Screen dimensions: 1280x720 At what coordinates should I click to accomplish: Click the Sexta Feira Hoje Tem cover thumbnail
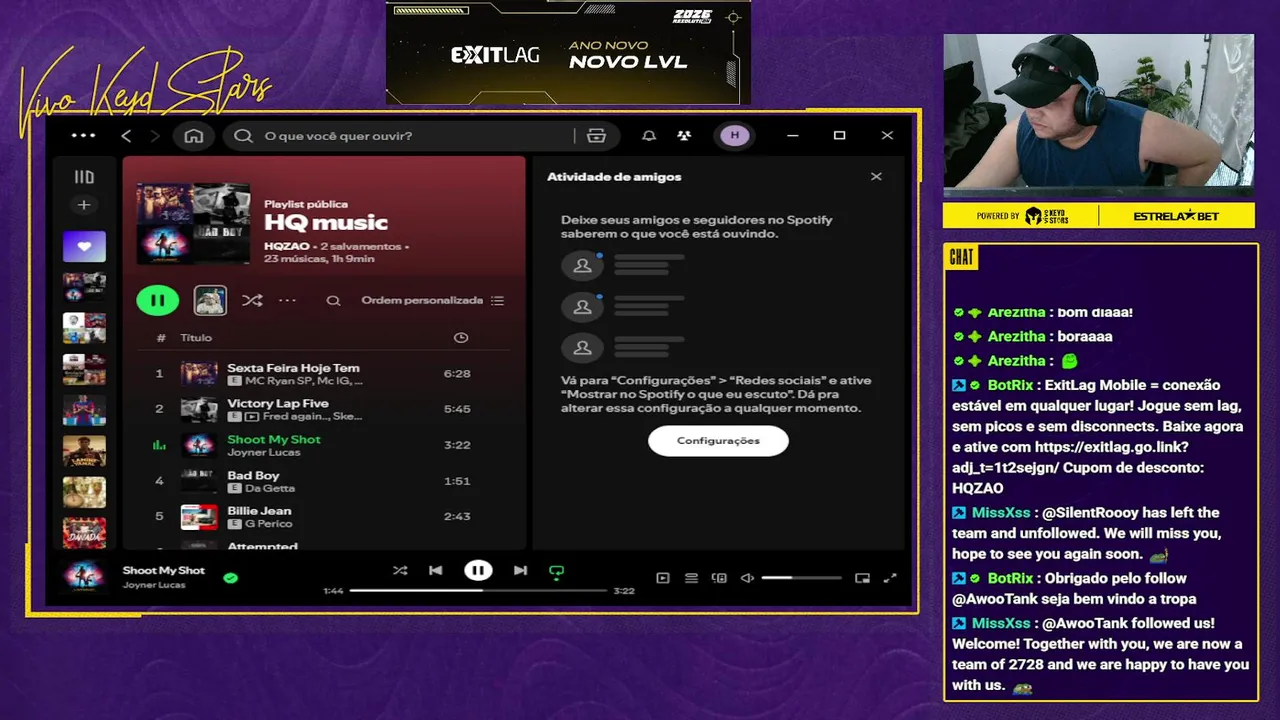tap(199, 374)
